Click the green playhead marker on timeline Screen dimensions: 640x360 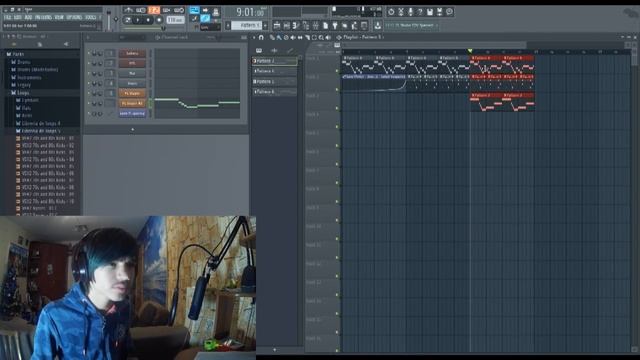470,51
